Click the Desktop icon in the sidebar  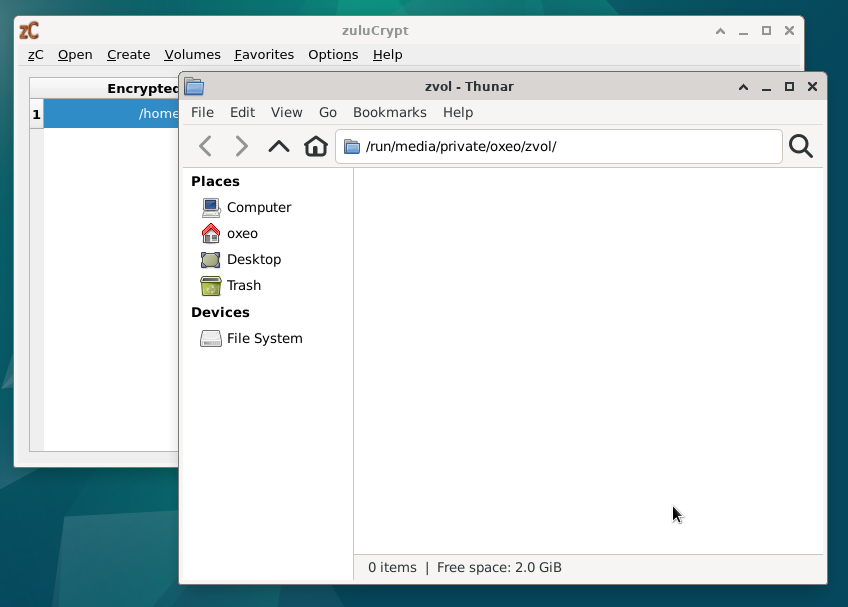tap(210, 259)
